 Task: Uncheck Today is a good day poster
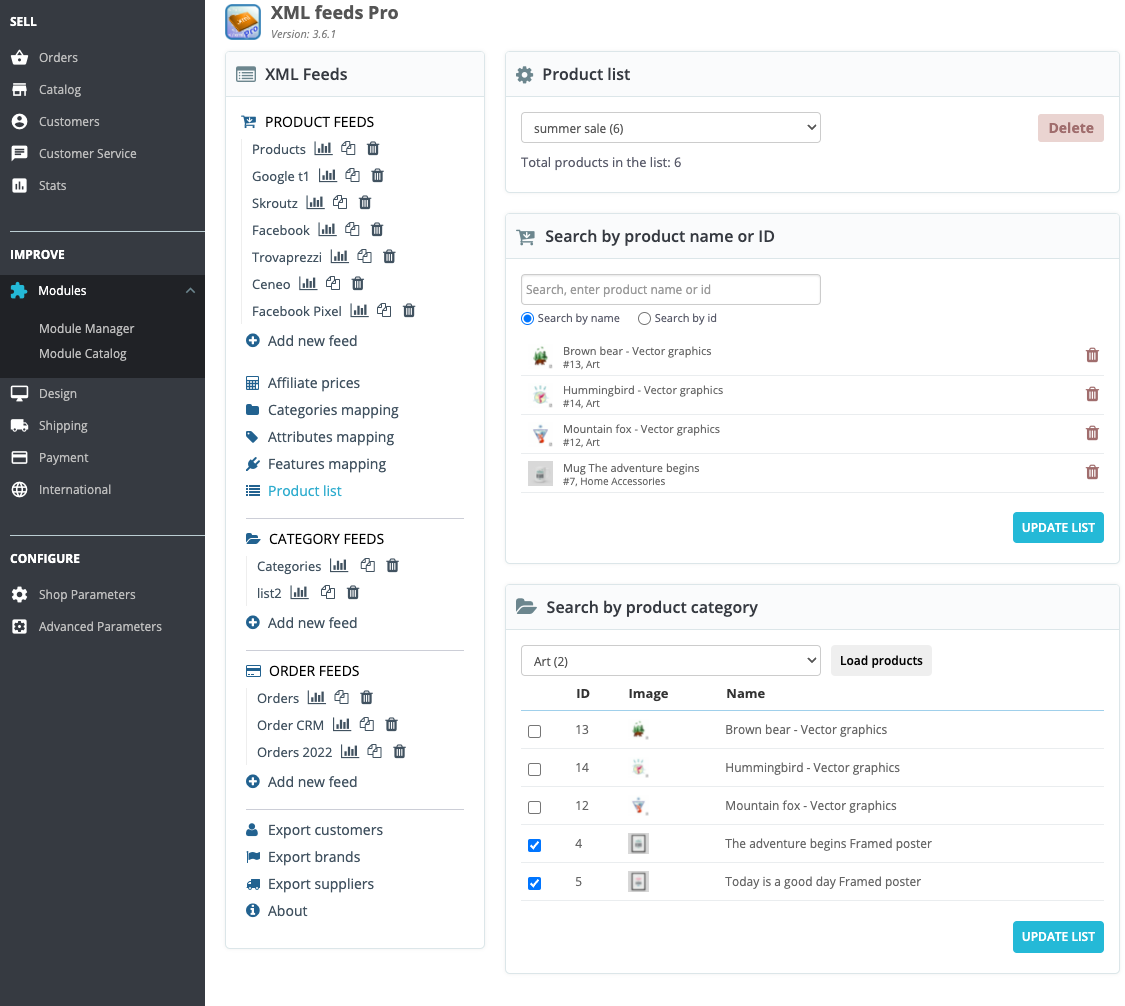(535, 883)
